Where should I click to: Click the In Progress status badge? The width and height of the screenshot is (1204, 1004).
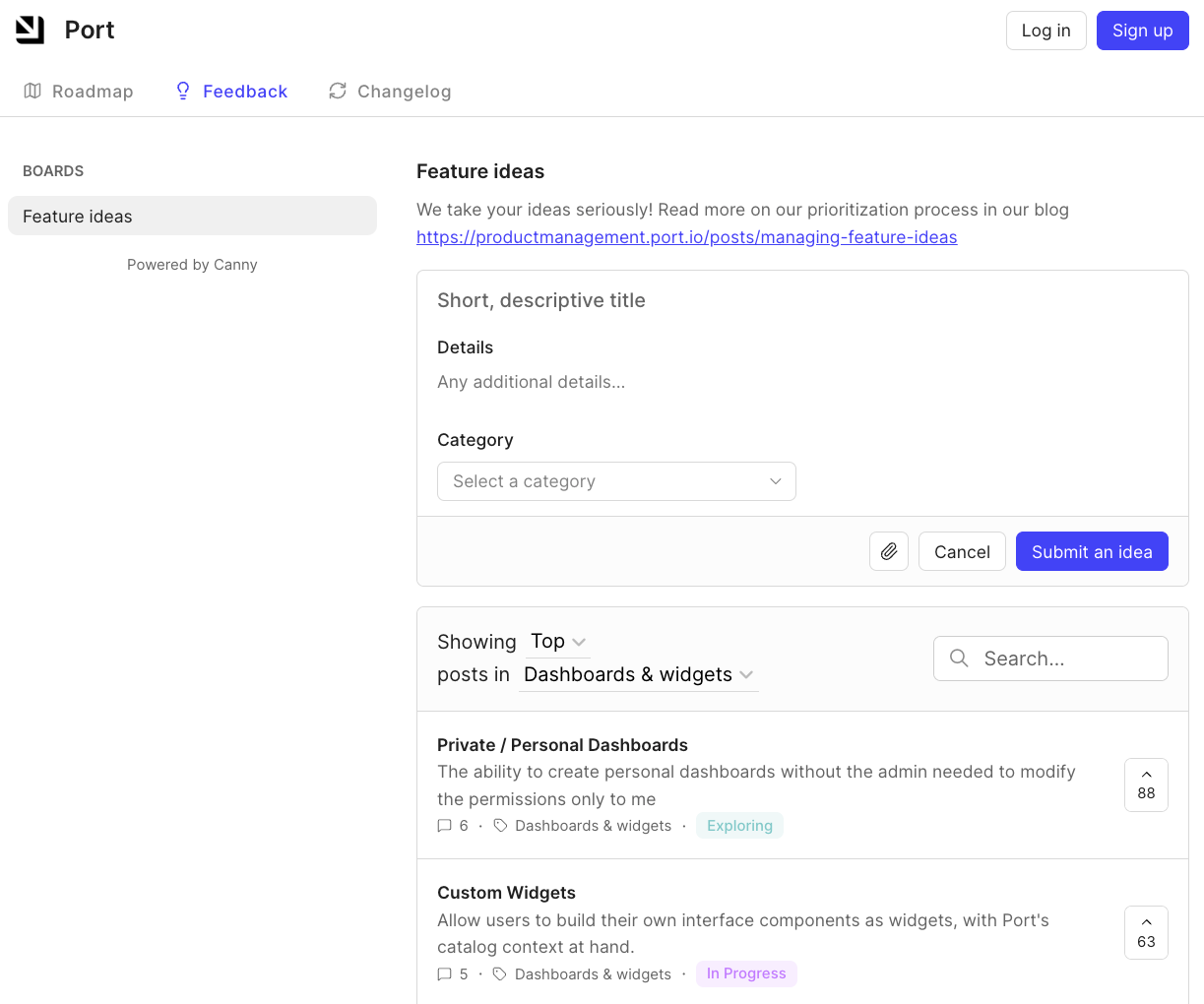(x=746, y=973)
